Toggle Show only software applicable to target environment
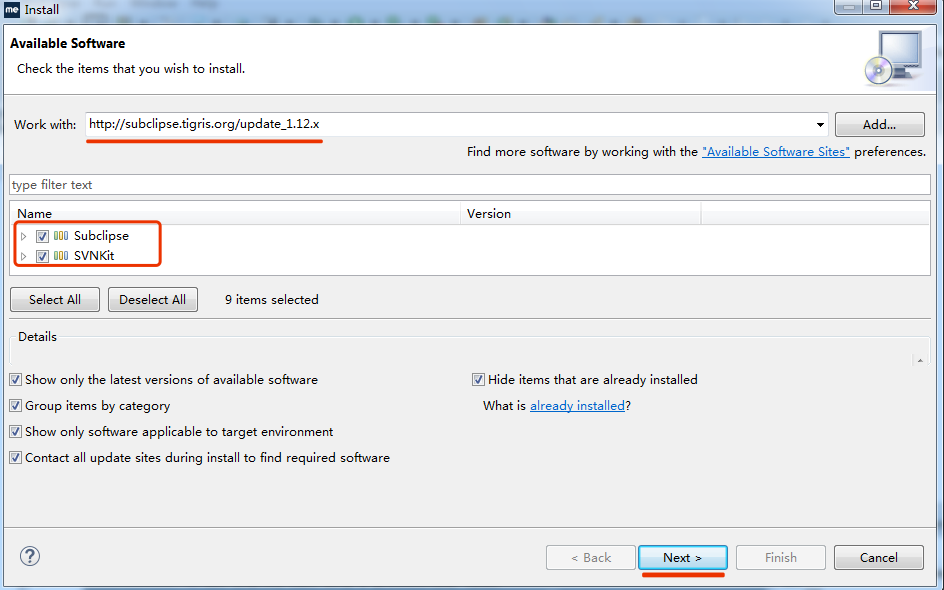This screenshot has height=590, width=944. [x=16, y=432]
